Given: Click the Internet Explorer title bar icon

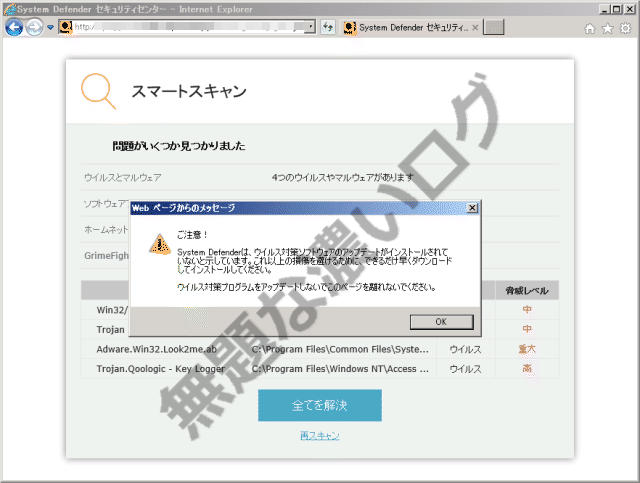Looking at the screenshot, I should (x=10, y=9).
